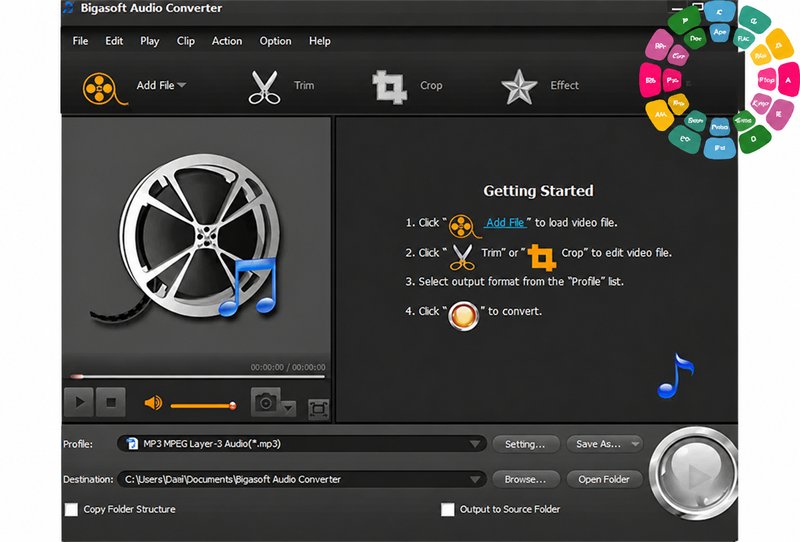Click the Trim toolbar label
The image size is (800, 542).
(x=304, y=85)
